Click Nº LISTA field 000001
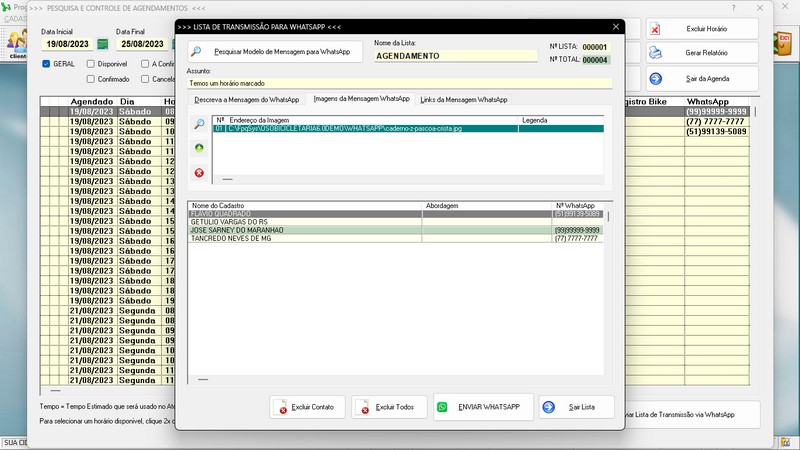The image size is (800, 450). point(595,47)
